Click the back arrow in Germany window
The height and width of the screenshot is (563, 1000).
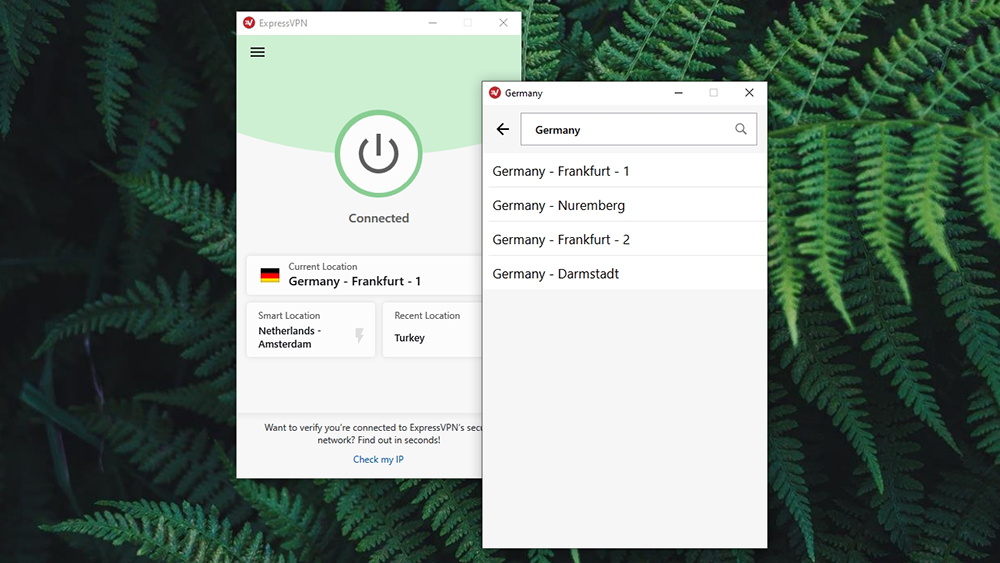pos(503,129)
